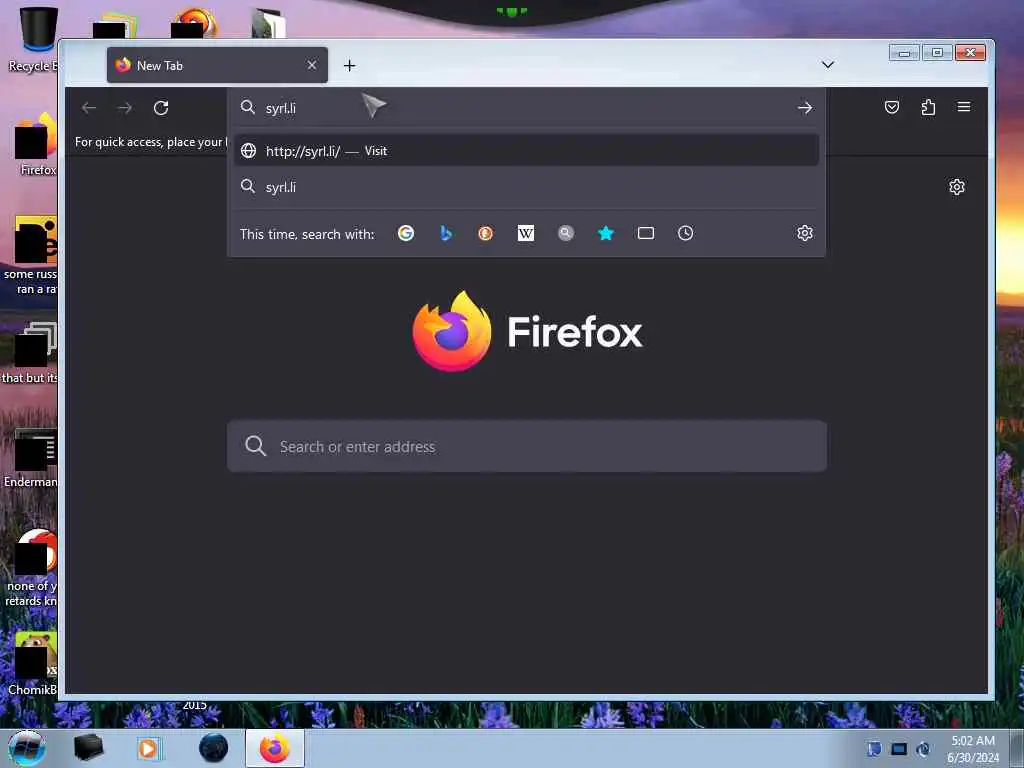Open Firefox hamburger application menu
The width and height of the screenshot is (1024, 768).
(964, 107)
